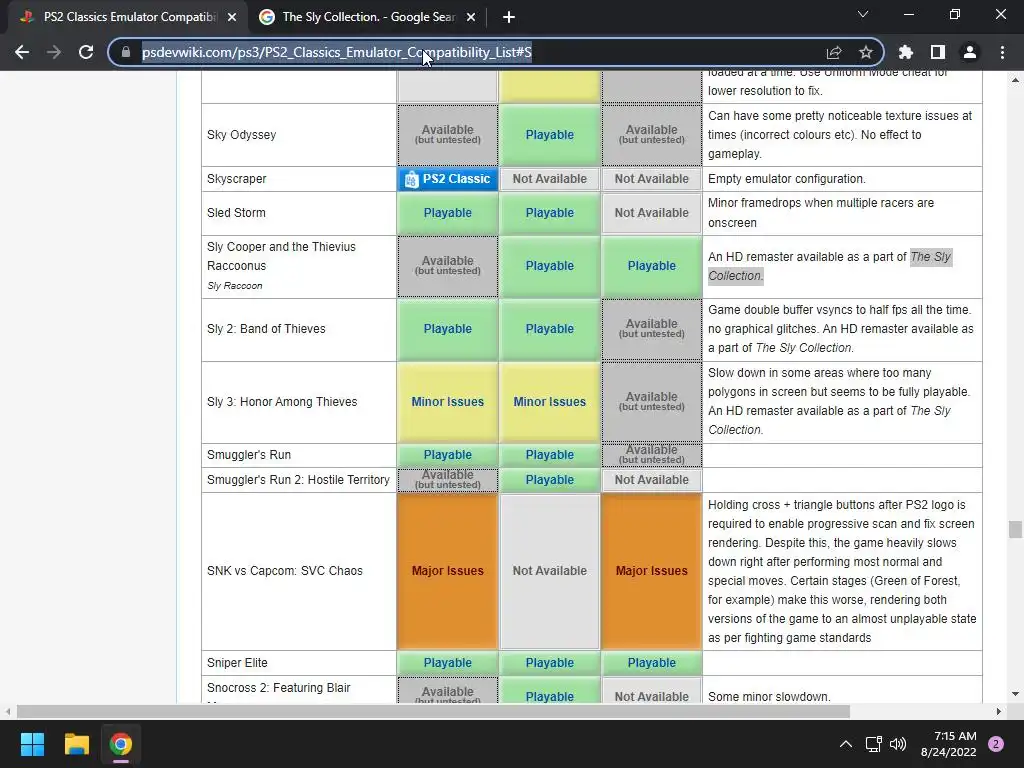Click first Major Issues cell for SVC Chaos
This screenshot has height=768, width=1024.
coord(448,571)
